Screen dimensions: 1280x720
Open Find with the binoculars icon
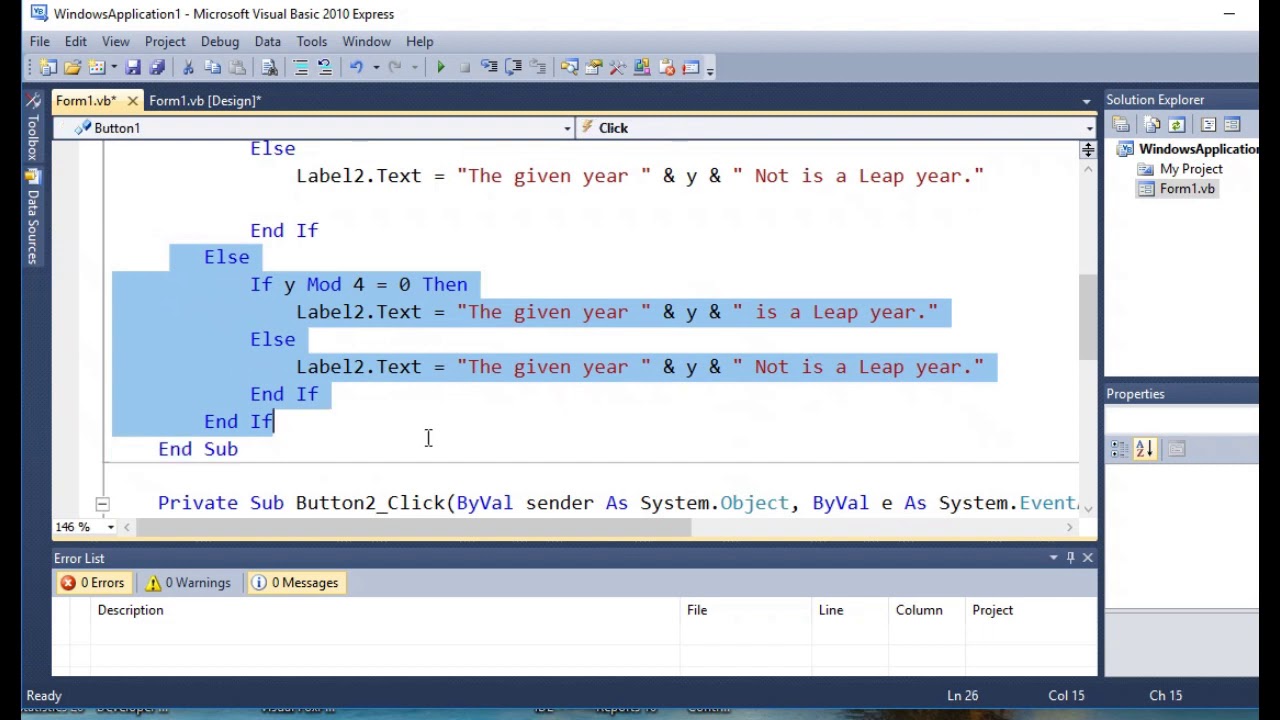pos(269,67)
